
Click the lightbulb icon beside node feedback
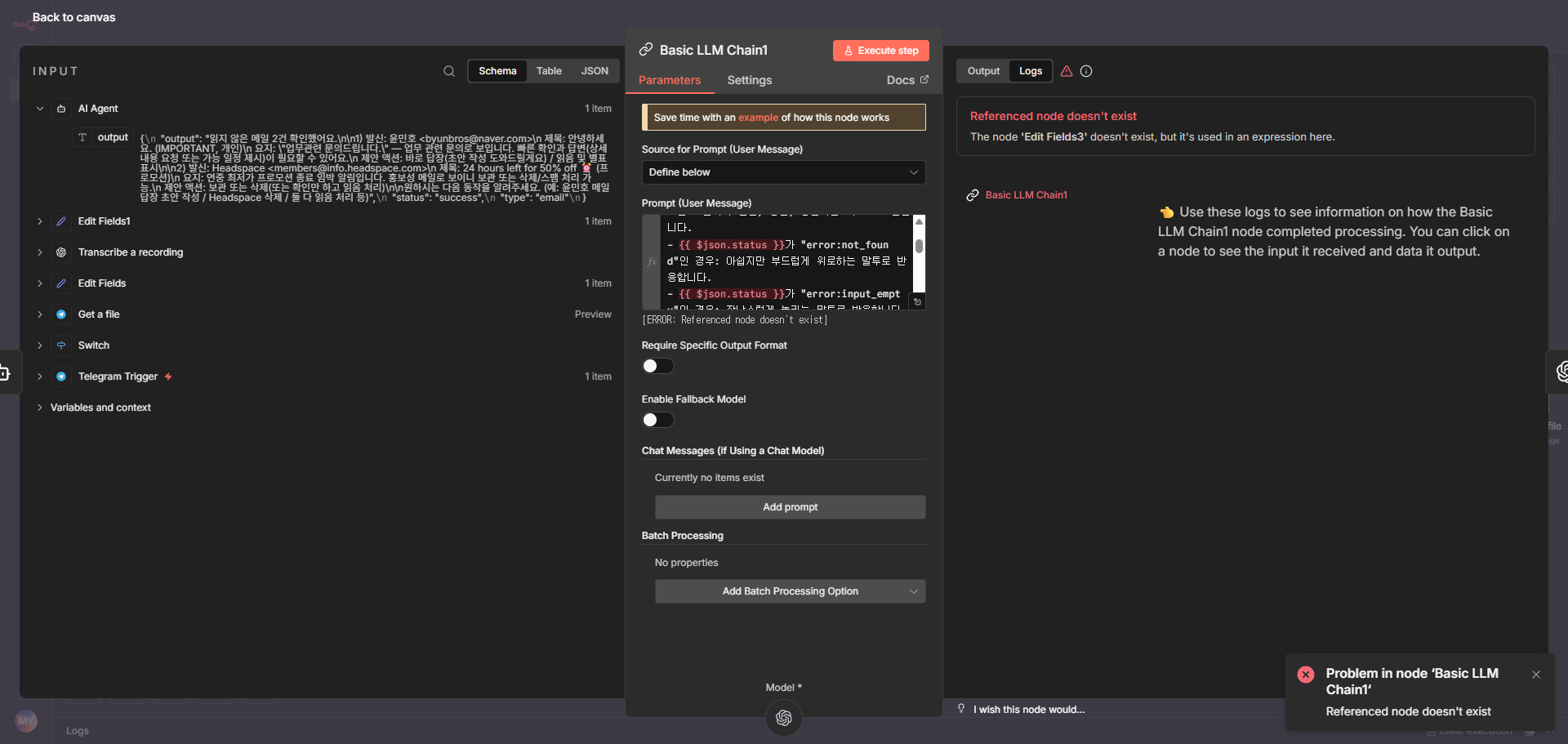pyautogui.click(x=961, y=709)
